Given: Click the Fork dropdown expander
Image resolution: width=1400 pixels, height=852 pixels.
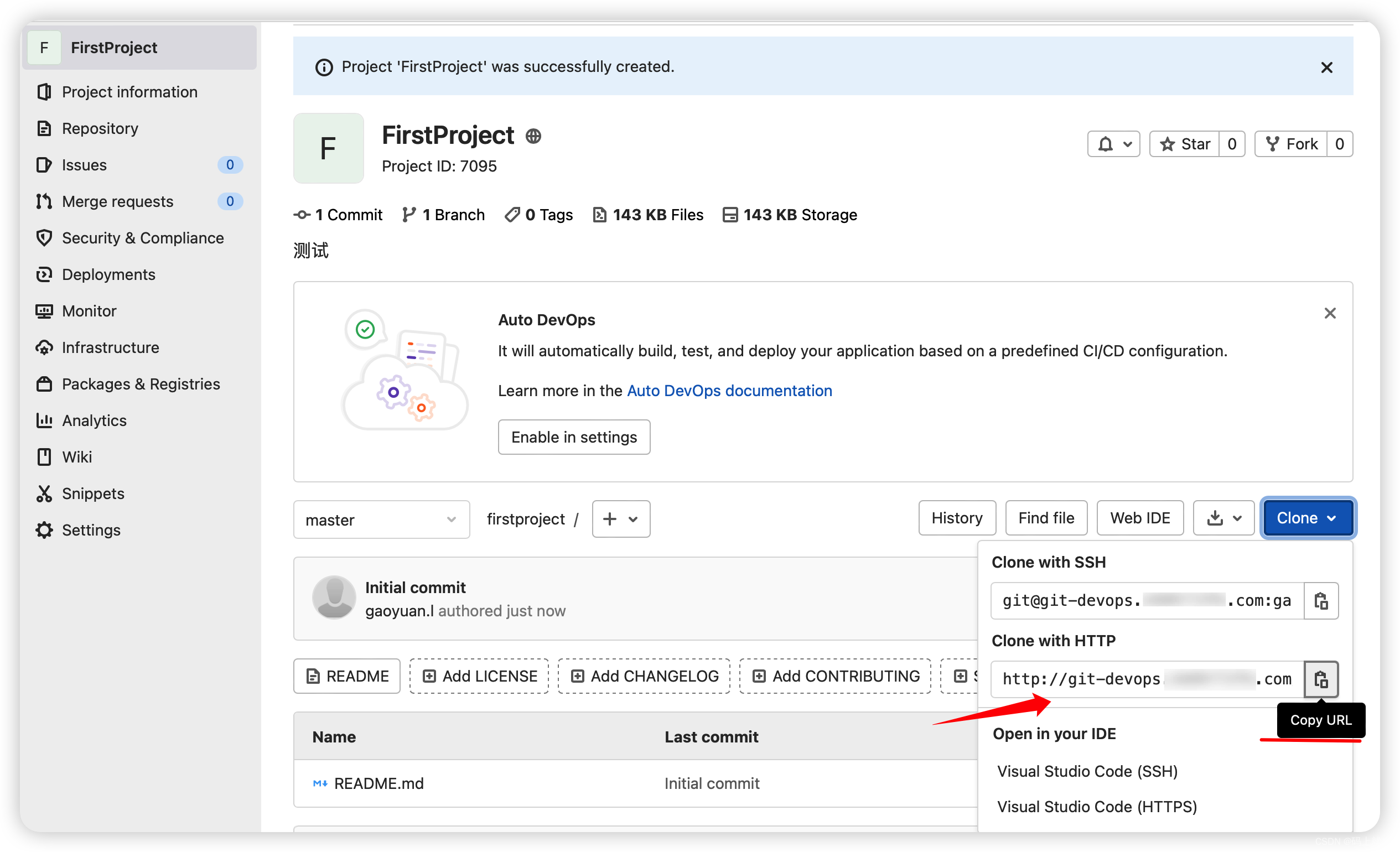Looking at the screenshot, I should (1339, 144).
